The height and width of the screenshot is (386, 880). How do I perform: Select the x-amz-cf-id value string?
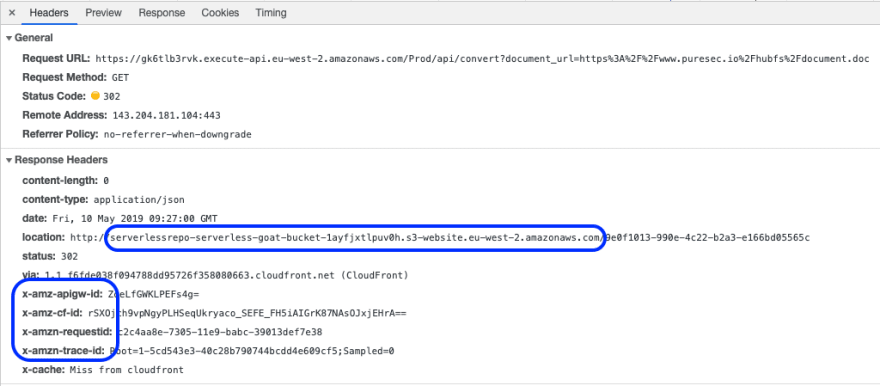coord(247,314)
